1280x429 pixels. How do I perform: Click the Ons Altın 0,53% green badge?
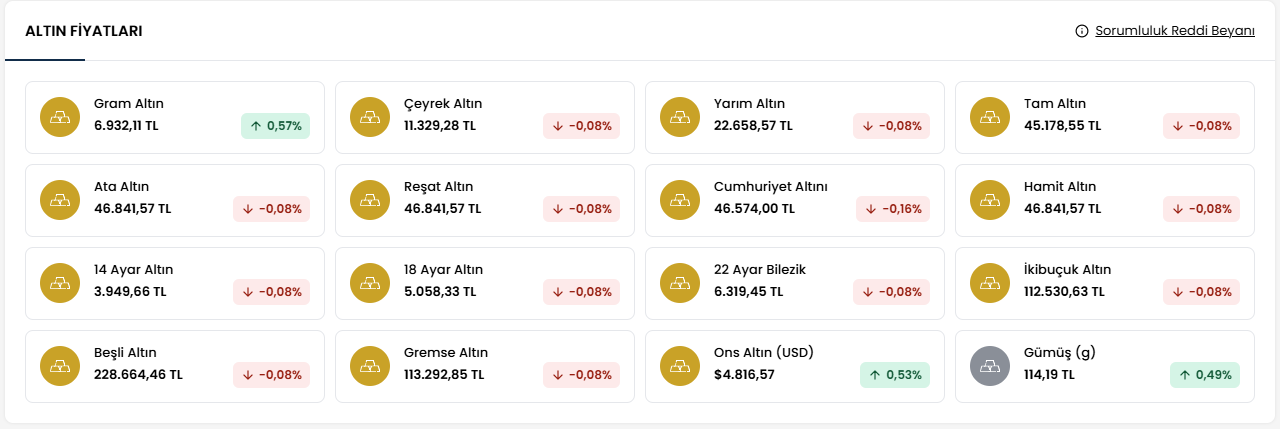[x=895, y=375]
